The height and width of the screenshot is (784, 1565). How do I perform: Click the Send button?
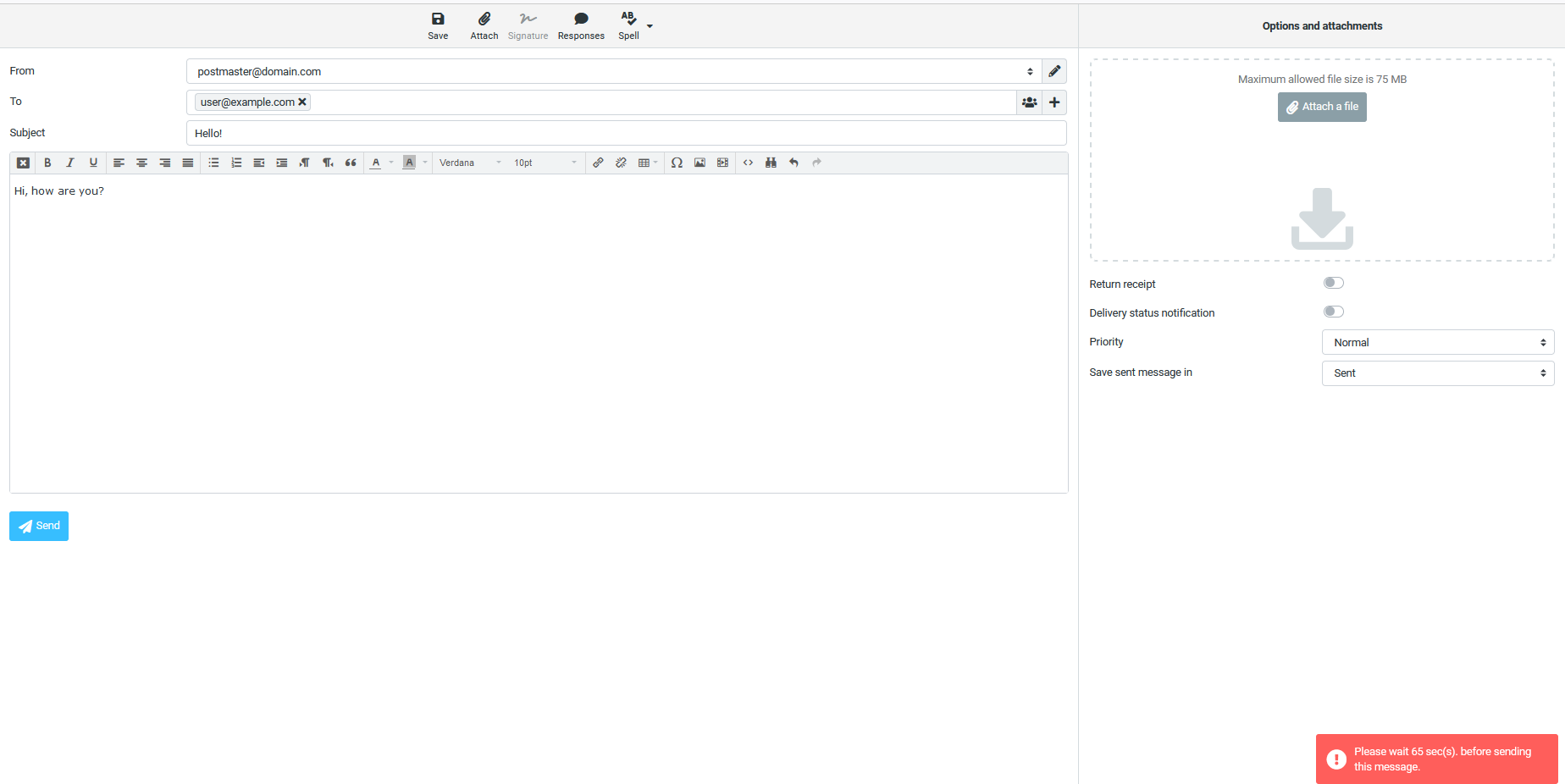39,526
